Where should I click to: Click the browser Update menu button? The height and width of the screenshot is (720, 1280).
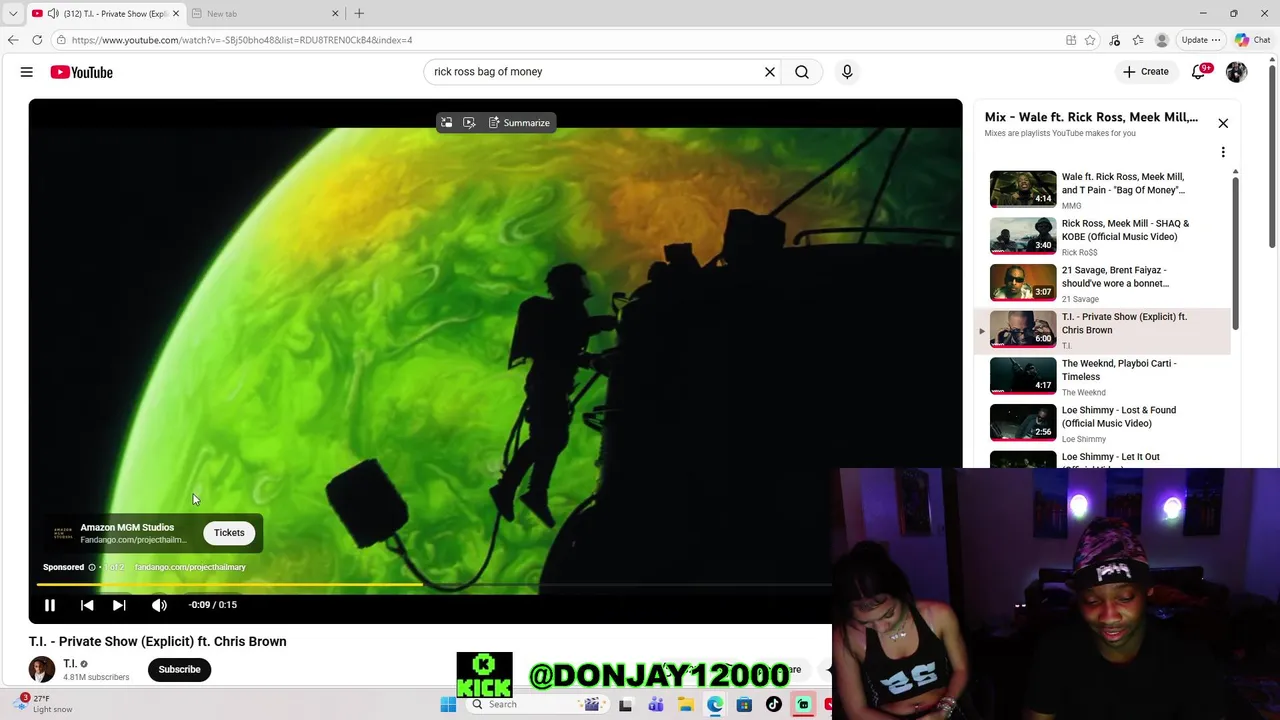point(1200,40)
